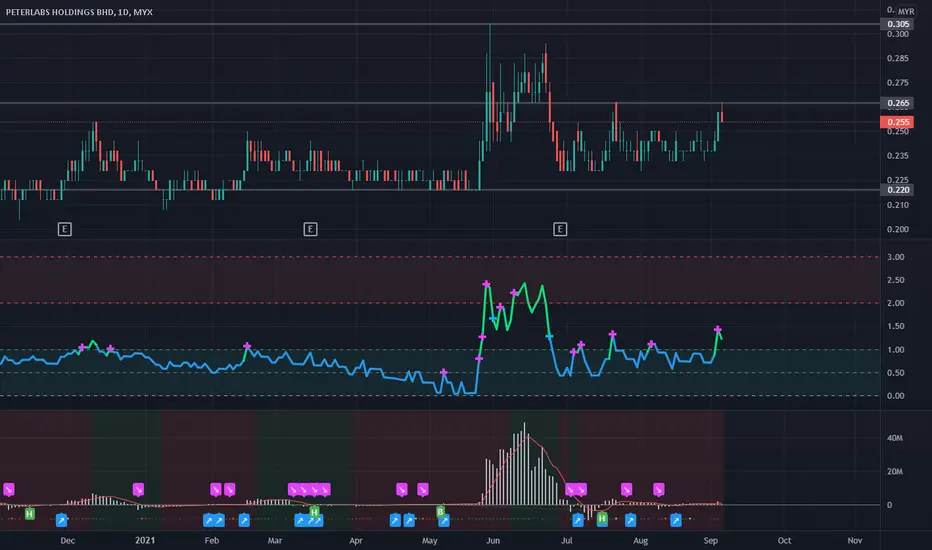This screenshot has height=550, width=932.
Task: Open the earnings E marker in late June
Action: tap(559, 229)
